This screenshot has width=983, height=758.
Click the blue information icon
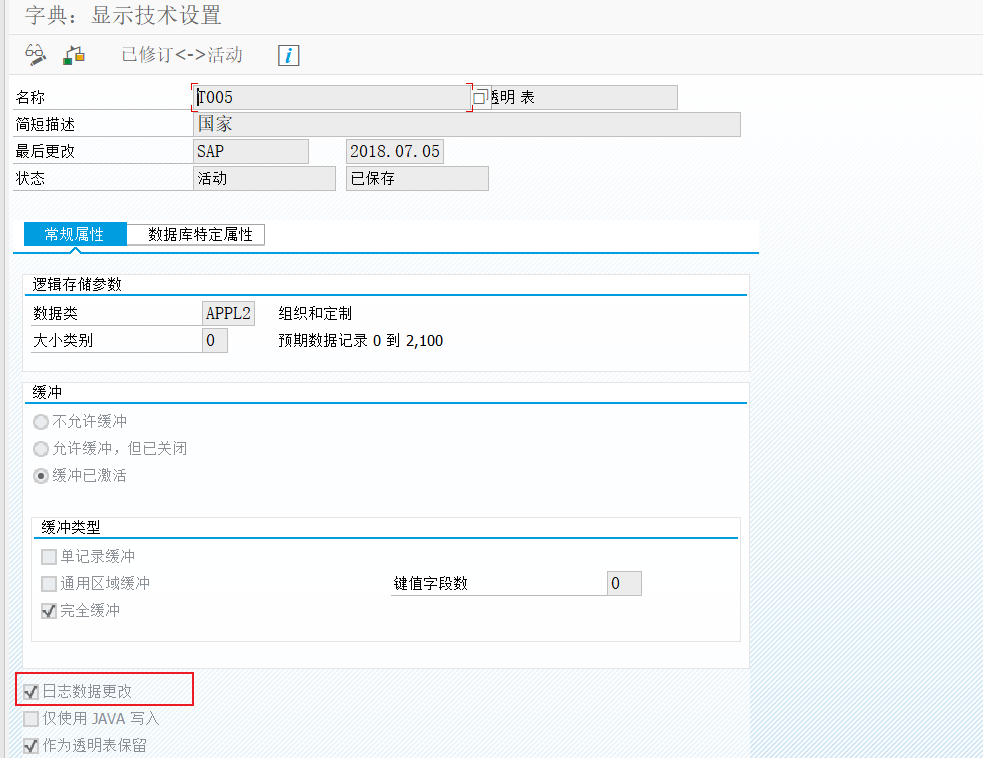tap(288, 55)
